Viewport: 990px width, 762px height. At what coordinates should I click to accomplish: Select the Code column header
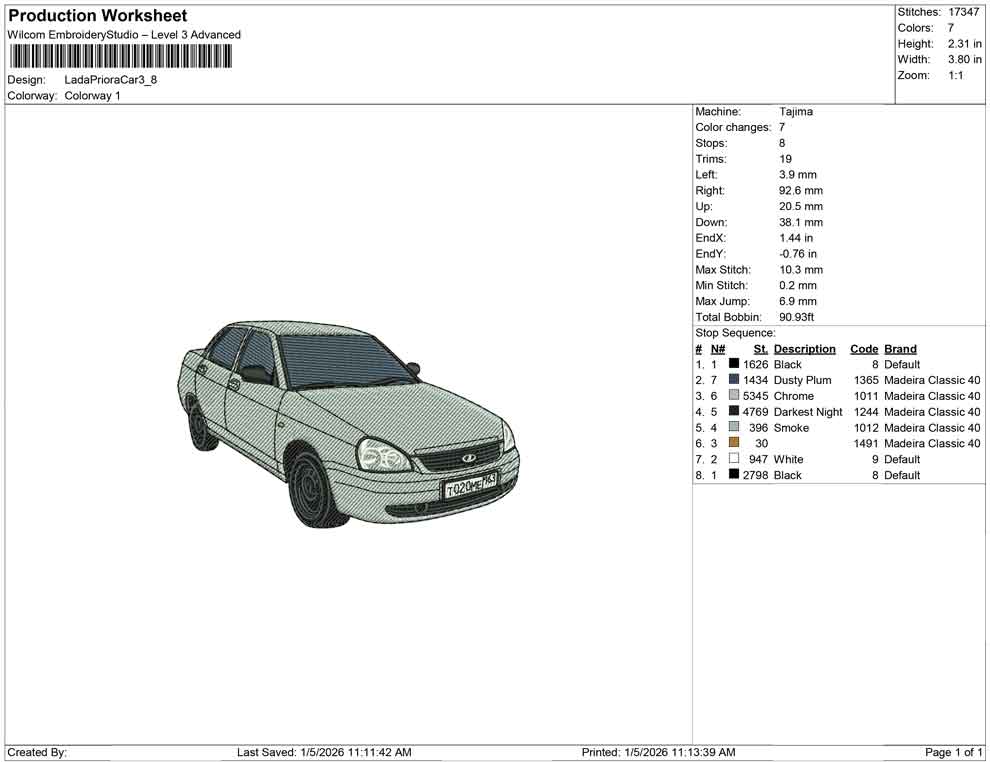tap(864, 348)
